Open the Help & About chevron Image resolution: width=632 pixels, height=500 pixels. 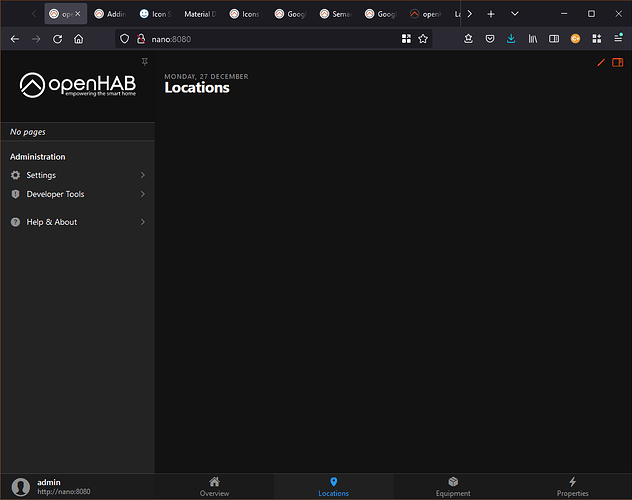coord(143,222)
